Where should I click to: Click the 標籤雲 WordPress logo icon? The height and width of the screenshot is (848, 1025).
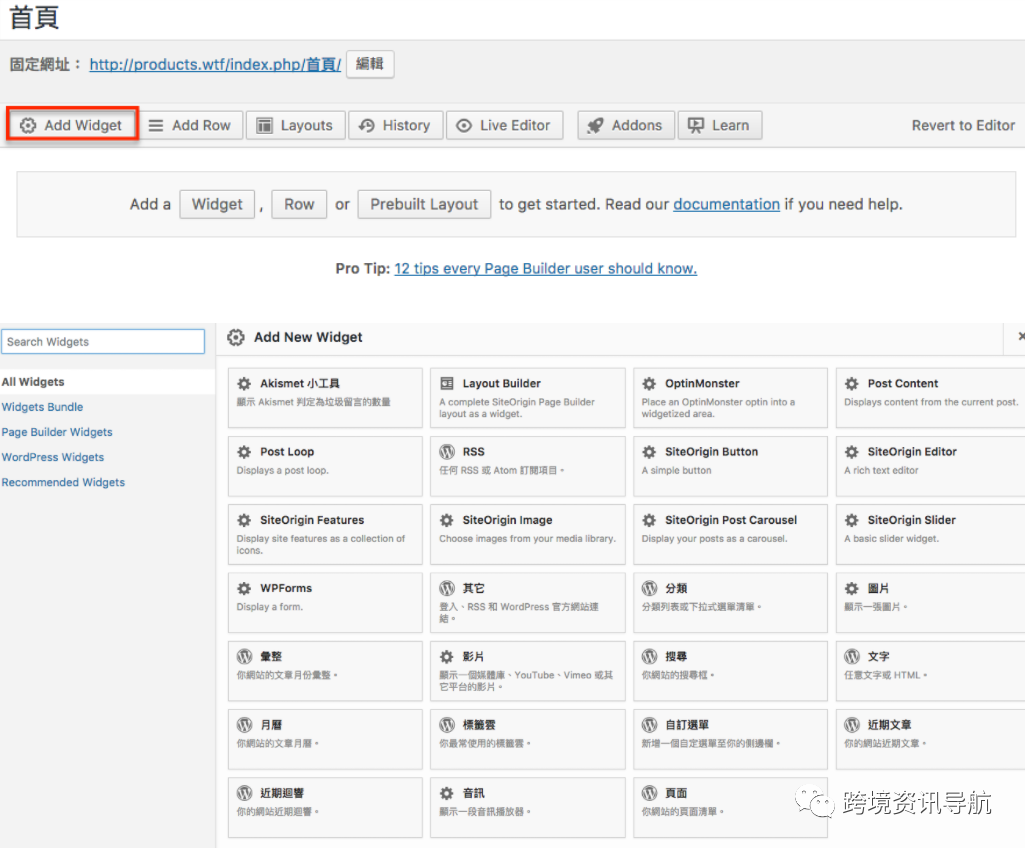(446, 725)
